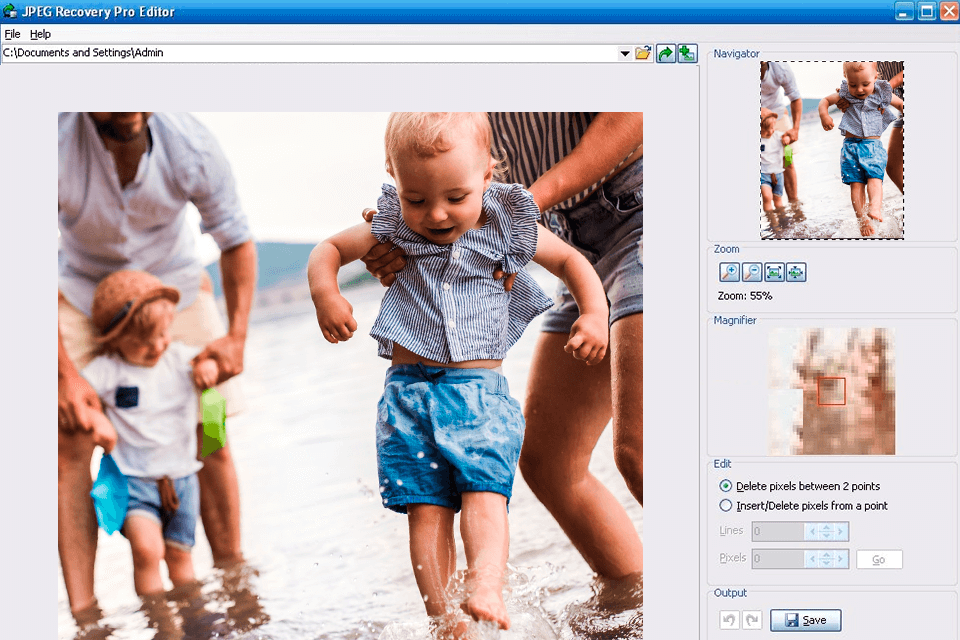Open the Help menu
960x640 pixels.
tap(41, 33)
